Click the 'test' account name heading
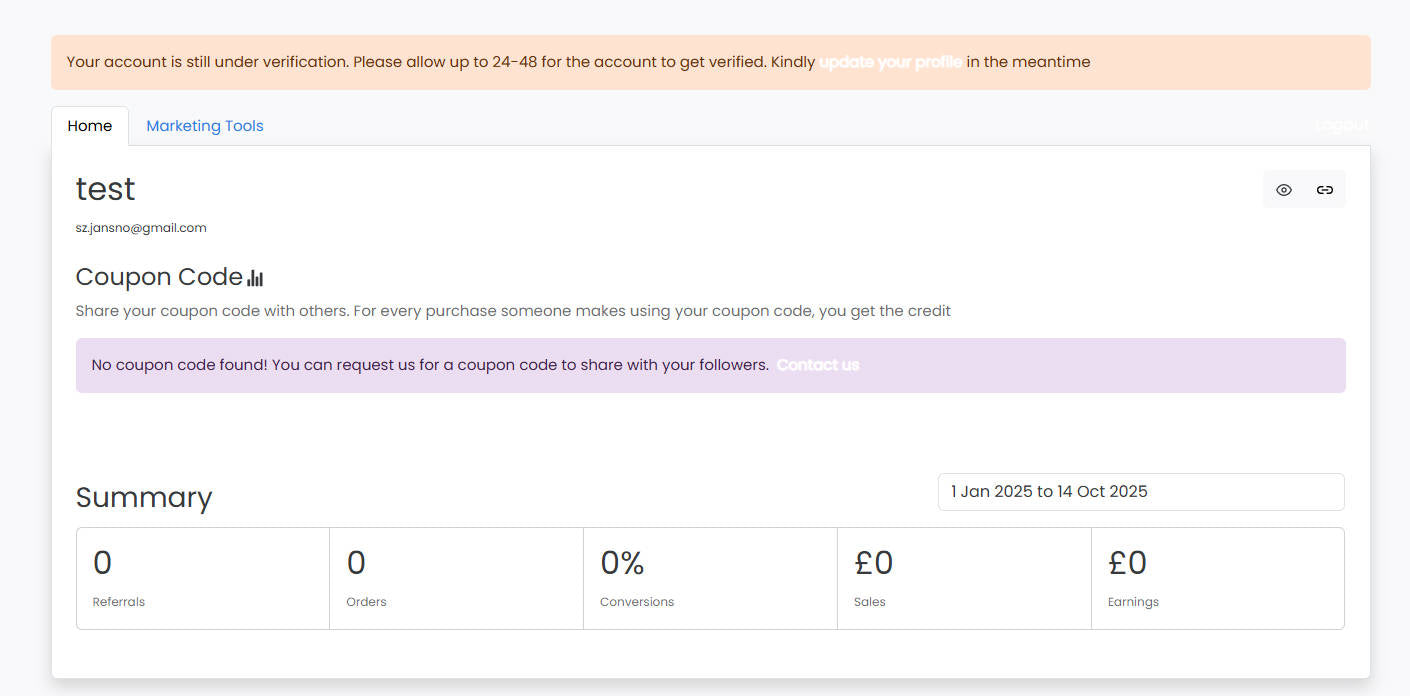Screen dimensions: 1410x696 pos(105,189)
